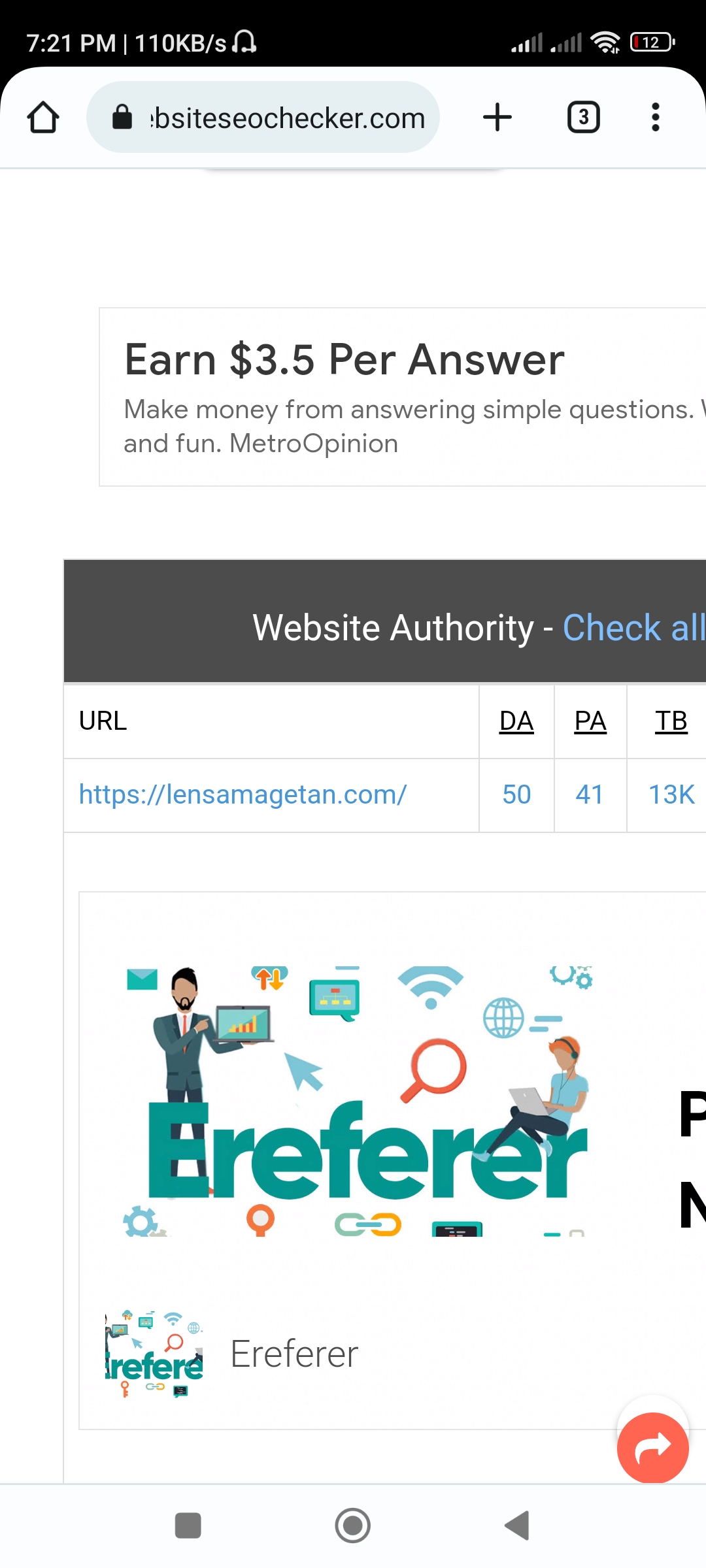Open the https://lensamagetan.com/ link
This screenshot has width=706, height=1568.
[x=243, y=794]
